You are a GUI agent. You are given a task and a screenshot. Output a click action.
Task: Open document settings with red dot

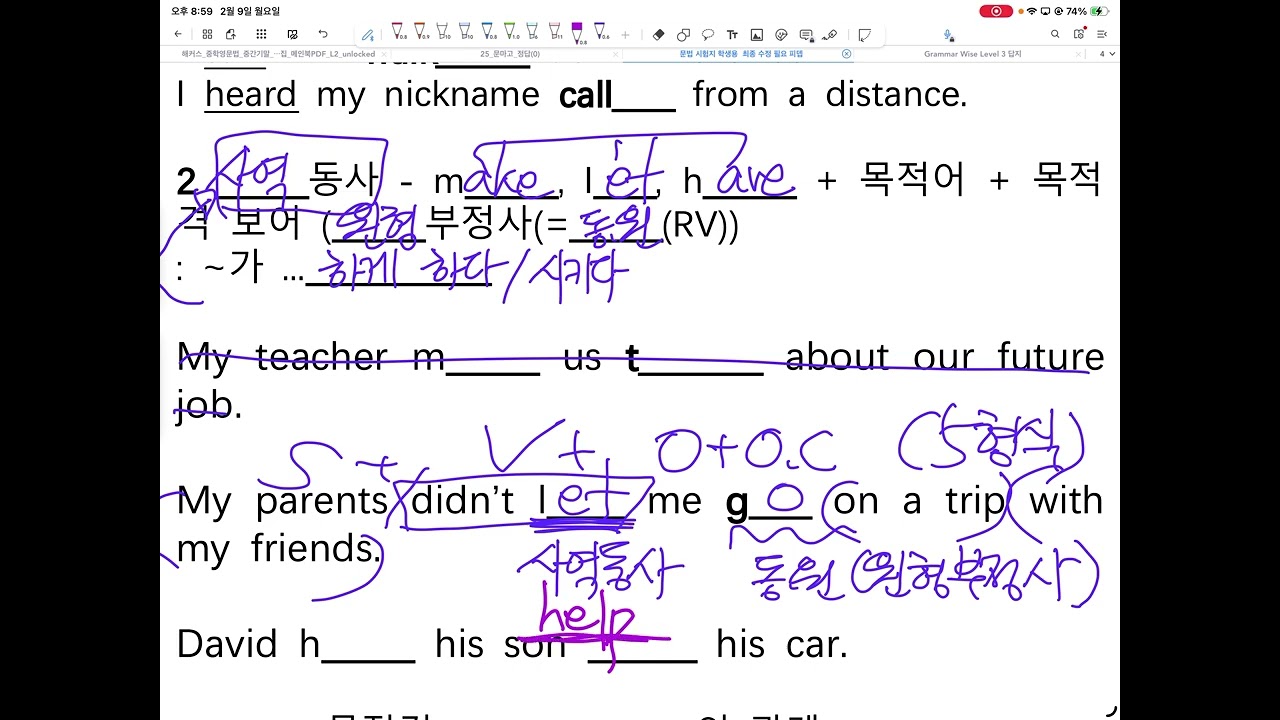pos(1079,34)
